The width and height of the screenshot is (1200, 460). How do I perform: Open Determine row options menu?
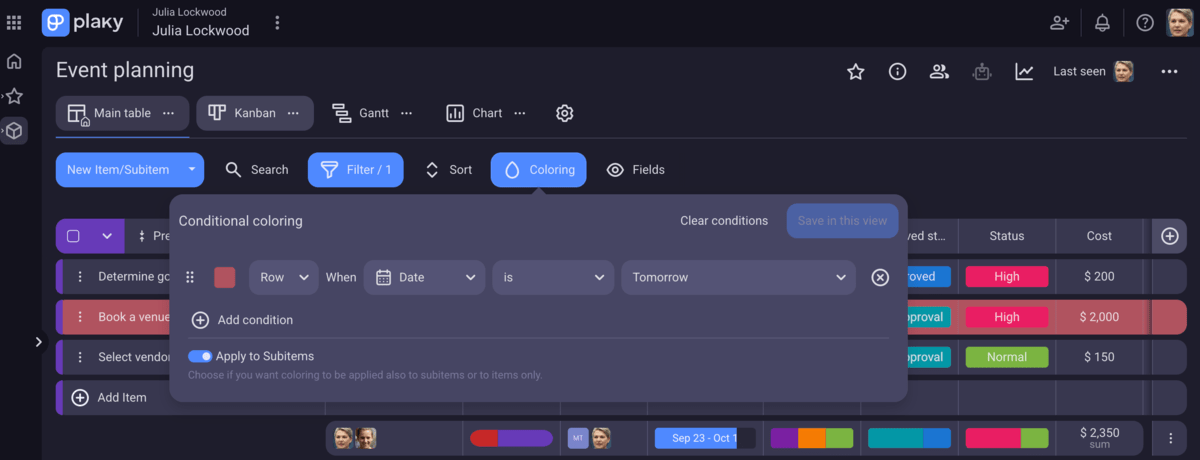click(80, 277)
